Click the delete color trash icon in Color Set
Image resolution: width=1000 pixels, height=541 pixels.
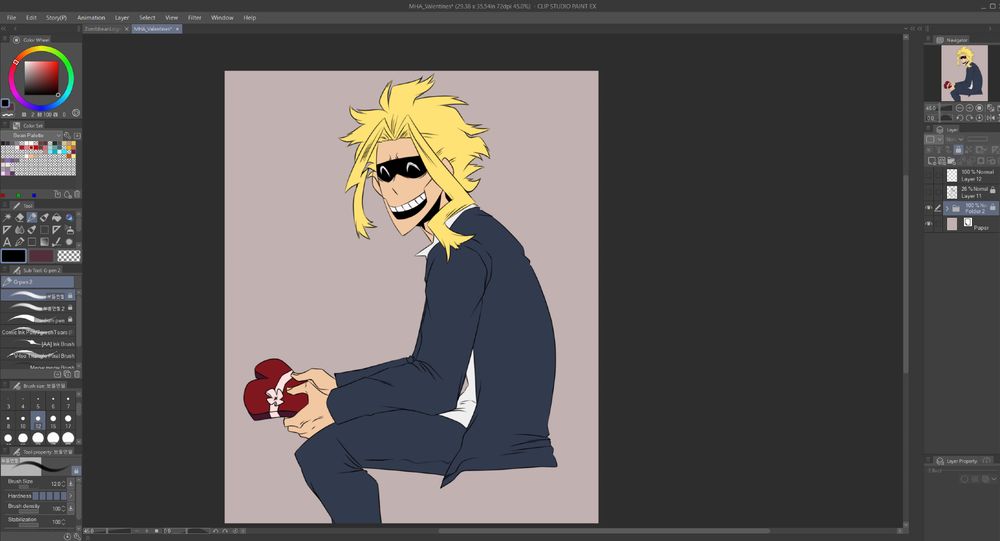coord(77,193)
